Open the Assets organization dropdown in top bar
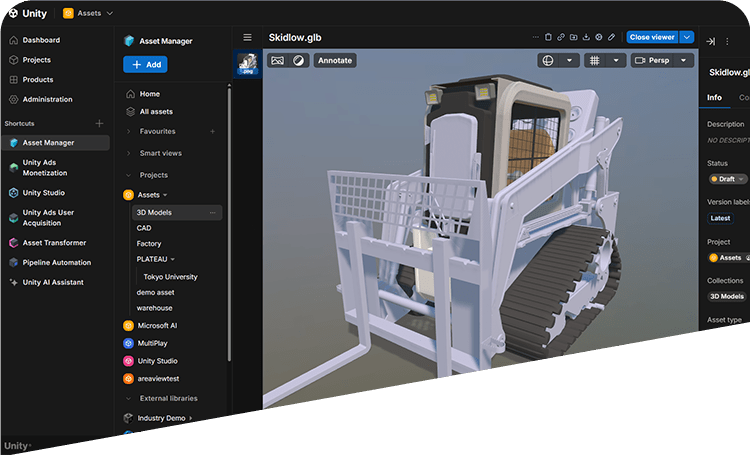 (x=88, y=13)
